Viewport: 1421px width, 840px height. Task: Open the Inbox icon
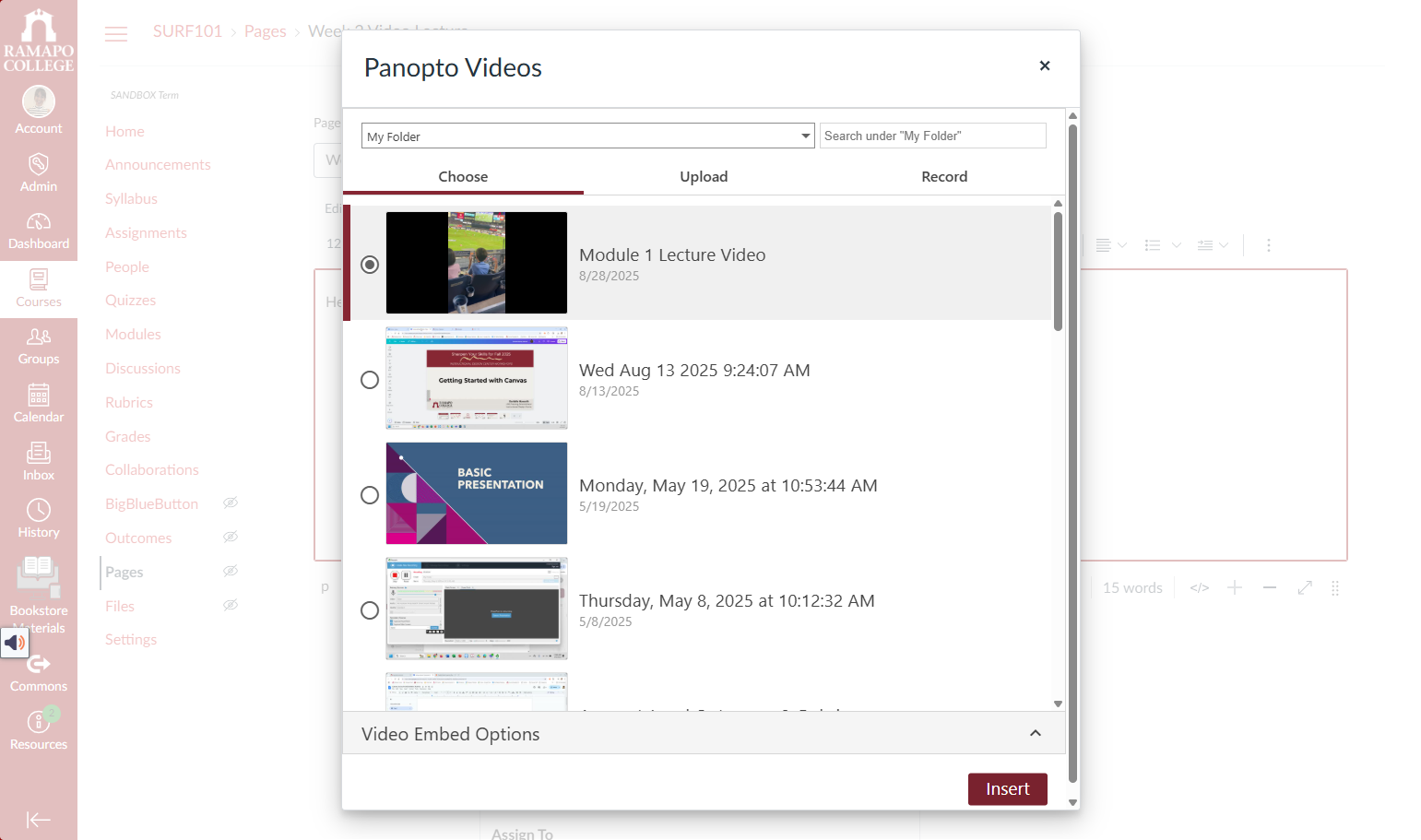point(39,453)
